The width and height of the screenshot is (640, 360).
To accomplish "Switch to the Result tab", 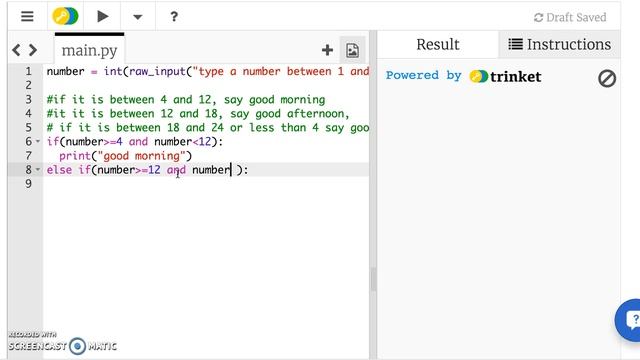I will [438, 44].
